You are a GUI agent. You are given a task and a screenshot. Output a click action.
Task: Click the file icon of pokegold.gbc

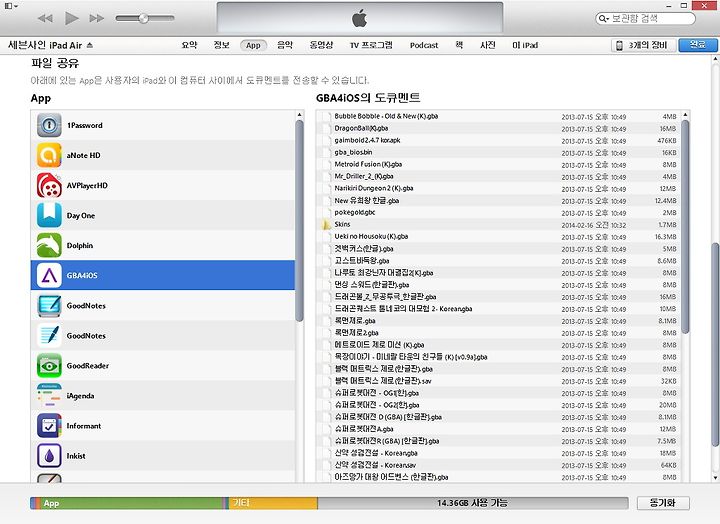pyautogui.click(x=326, y=213)
